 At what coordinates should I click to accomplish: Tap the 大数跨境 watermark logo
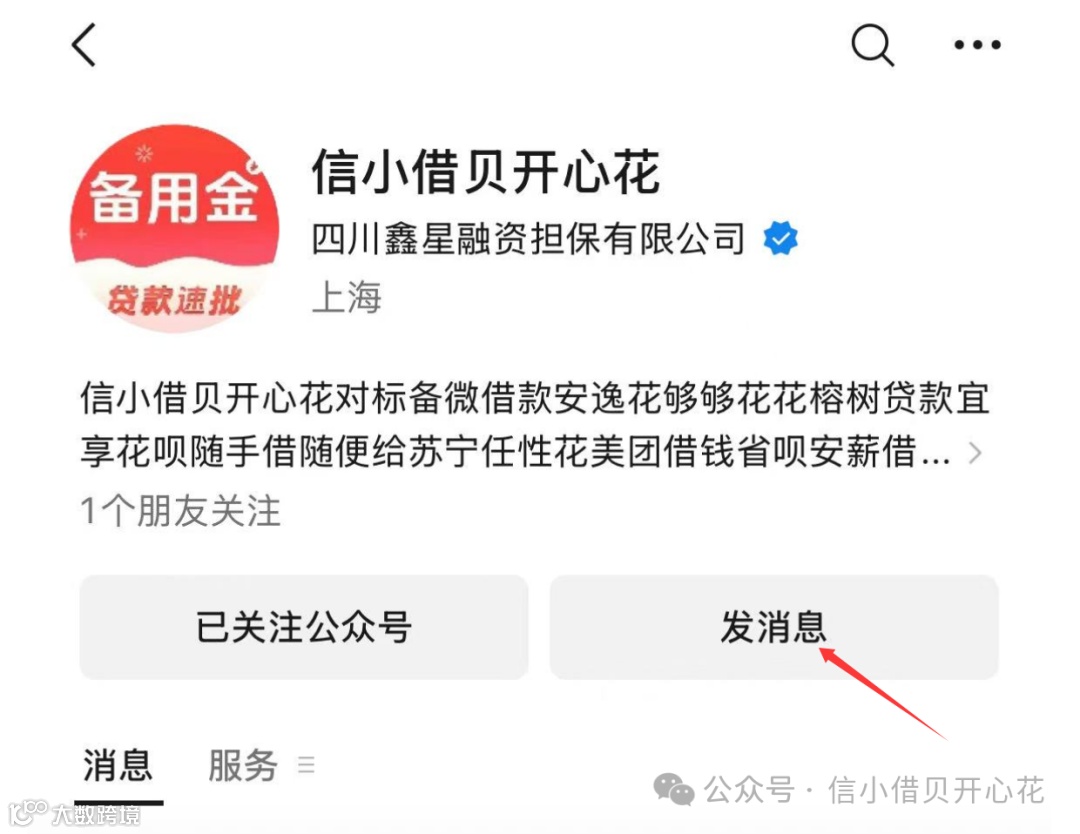[75, 814]
